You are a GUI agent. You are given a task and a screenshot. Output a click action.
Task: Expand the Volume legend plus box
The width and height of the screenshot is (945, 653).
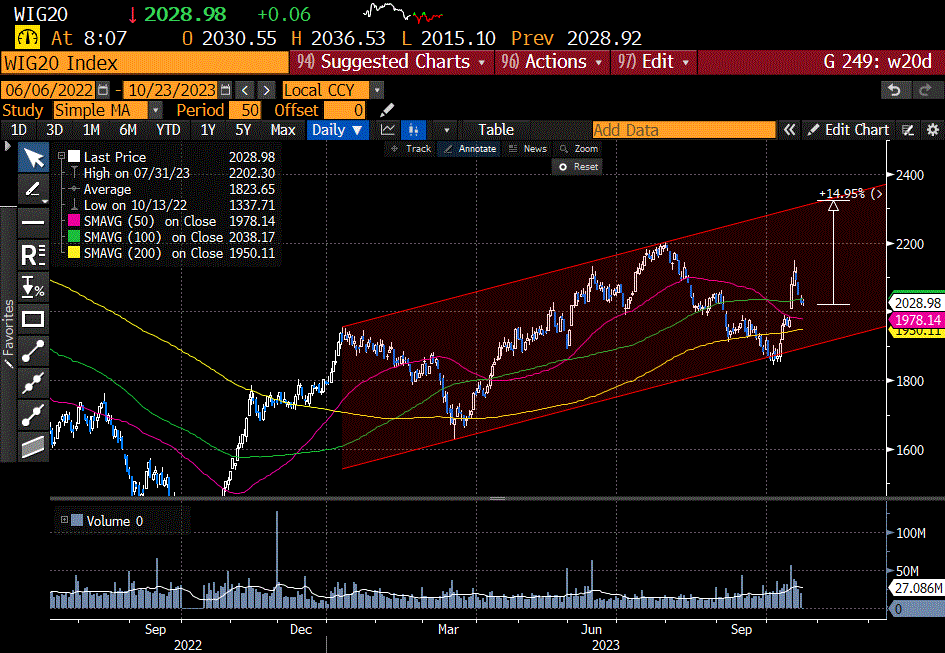[x=64, y=520]
